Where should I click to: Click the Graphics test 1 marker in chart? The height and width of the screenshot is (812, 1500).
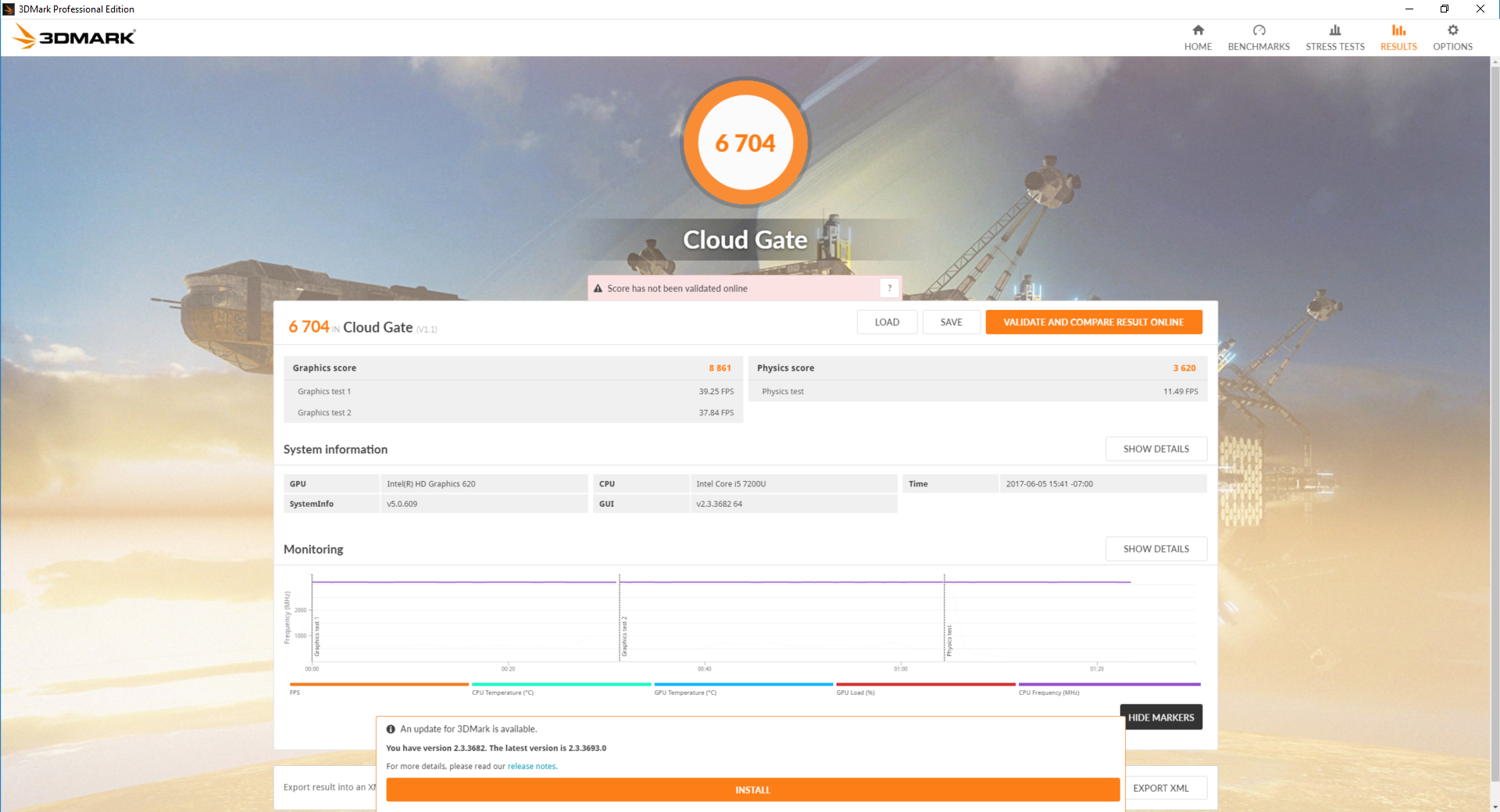point(316,636)
